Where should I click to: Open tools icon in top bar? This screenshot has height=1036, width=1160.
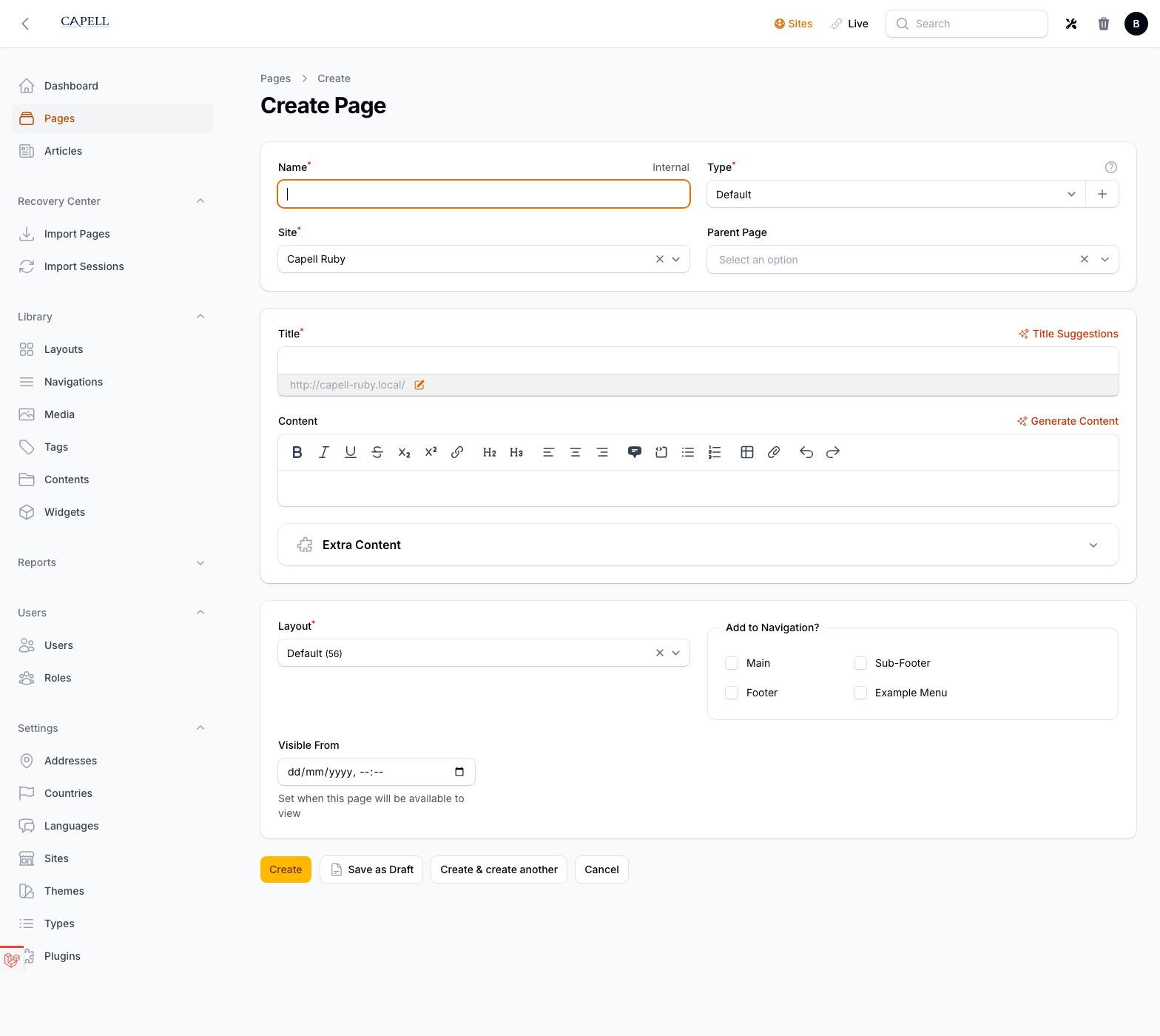pyautogui.click(x=1071, y=24)
